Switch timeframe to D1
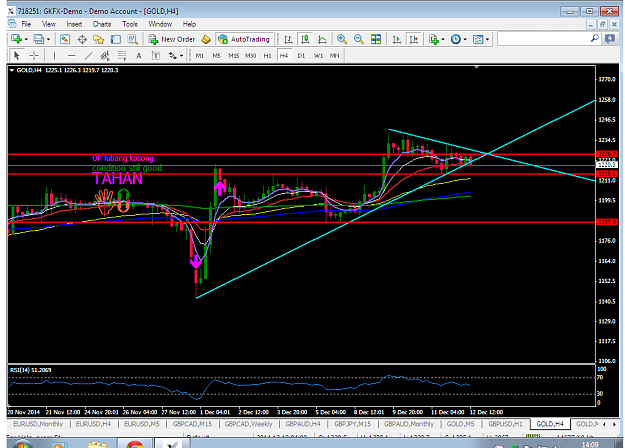The image size is (625, 448). point(301,55)
